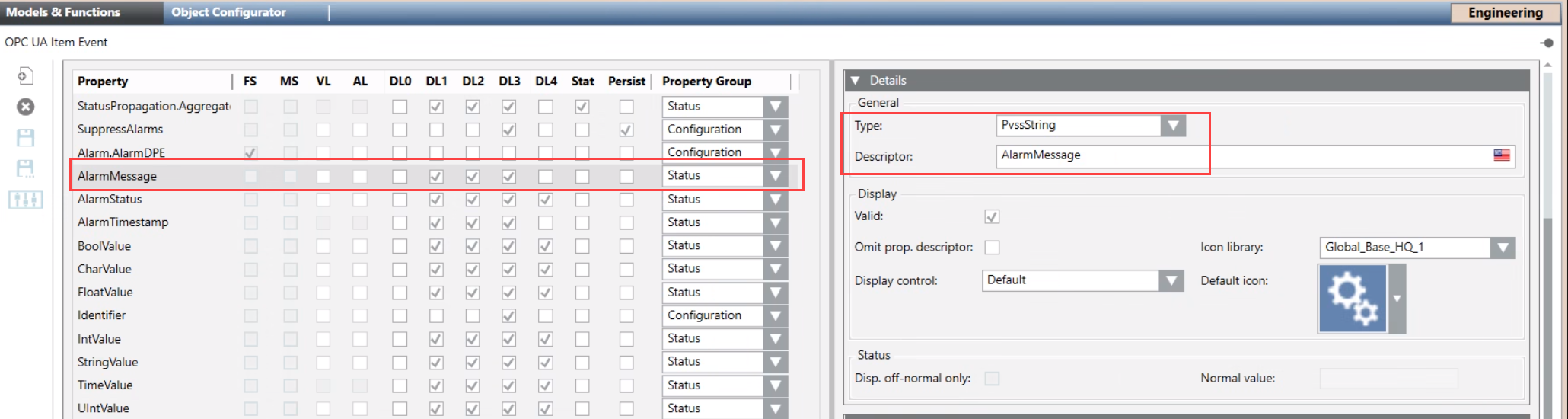This screenshot has height=419, width=1568.
Task: Click the gears default icon preview
Action: pos(1352,299)
